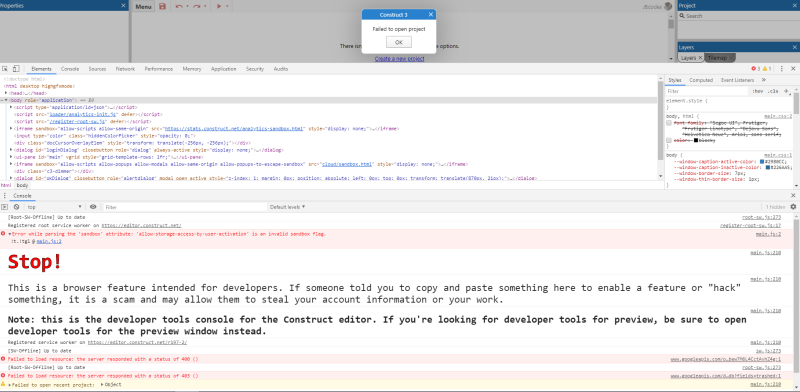Open the dropdown next to the Preview button
Image resolution: width=800 pixels, height=392 pixels.
click(x=227, y=7)
